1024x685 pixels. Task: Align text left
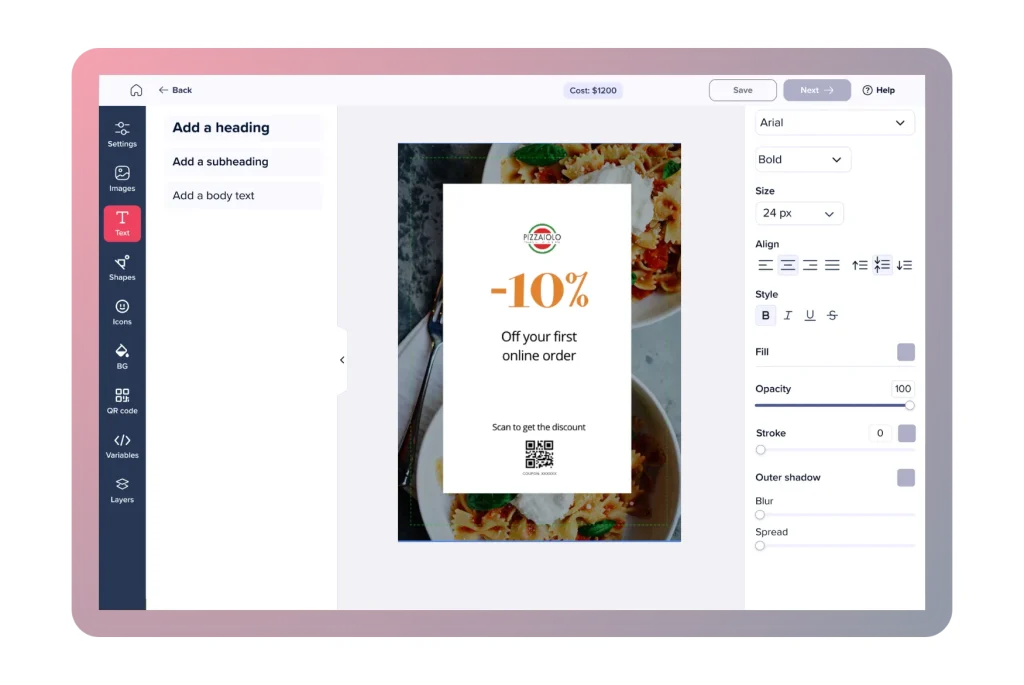click(765, 265)
